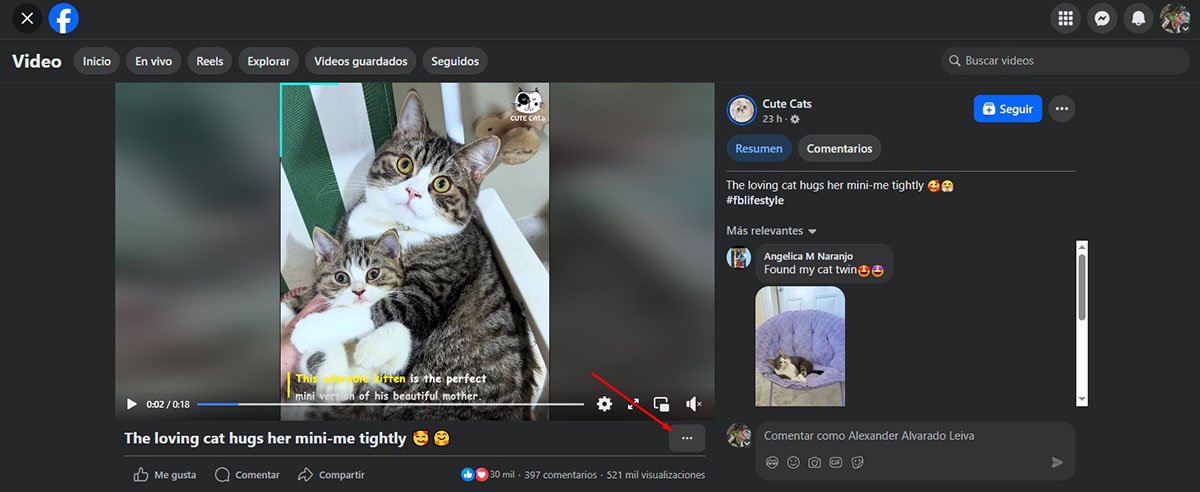Open picture-in-picture mini player icon
Screen dimensions: 1200x492
(661, 404)
